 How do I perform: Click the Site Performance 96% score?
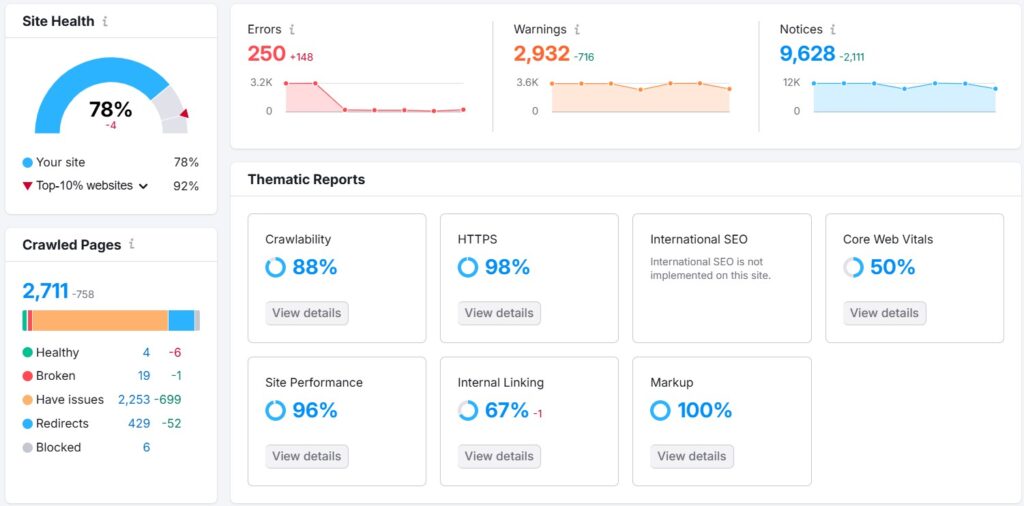(315, 410)
